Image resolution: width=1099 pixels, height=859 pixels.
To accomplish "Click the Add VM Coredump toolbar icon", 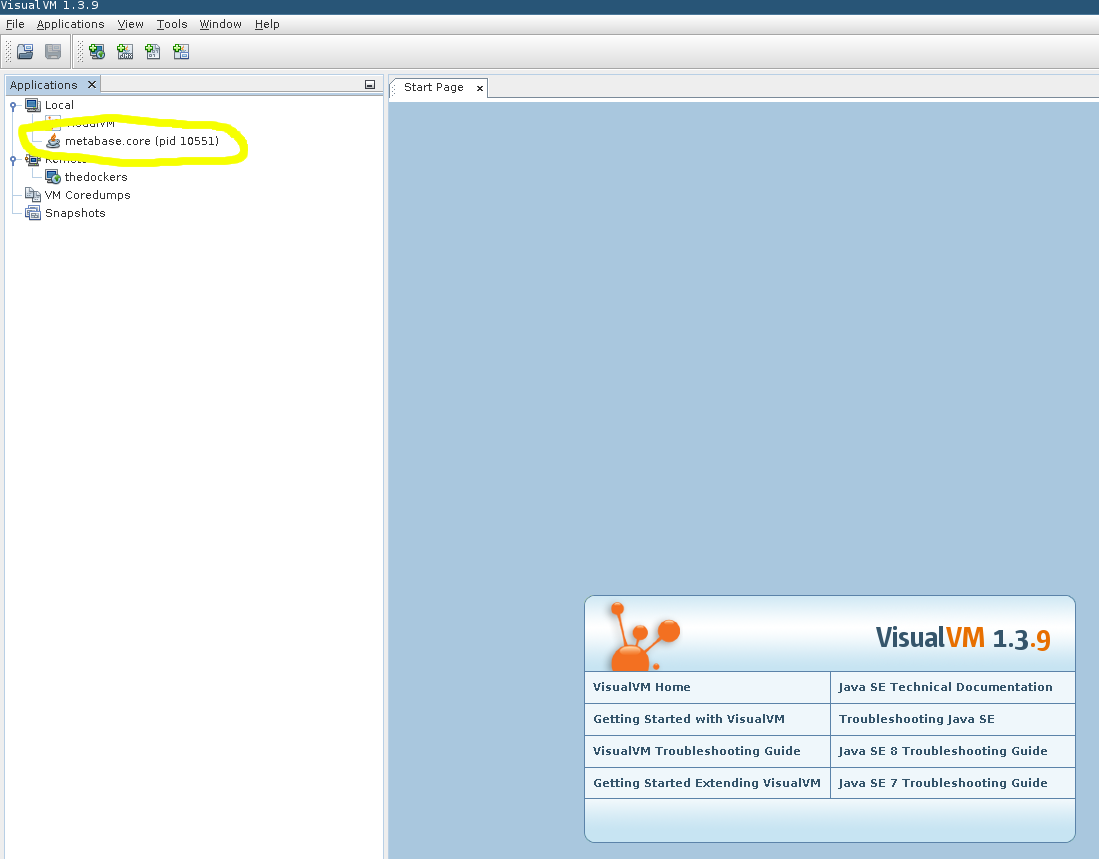I will tap(153, 52).
